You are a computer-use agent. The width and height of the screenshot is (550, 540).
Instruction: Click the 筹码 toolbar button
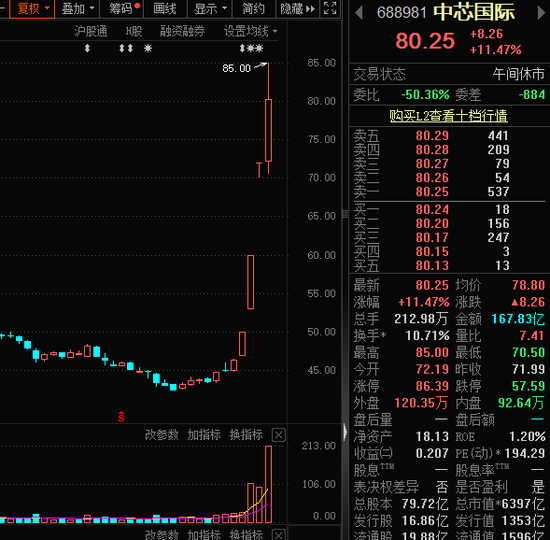pyautogui.click(x=122, y=9)
